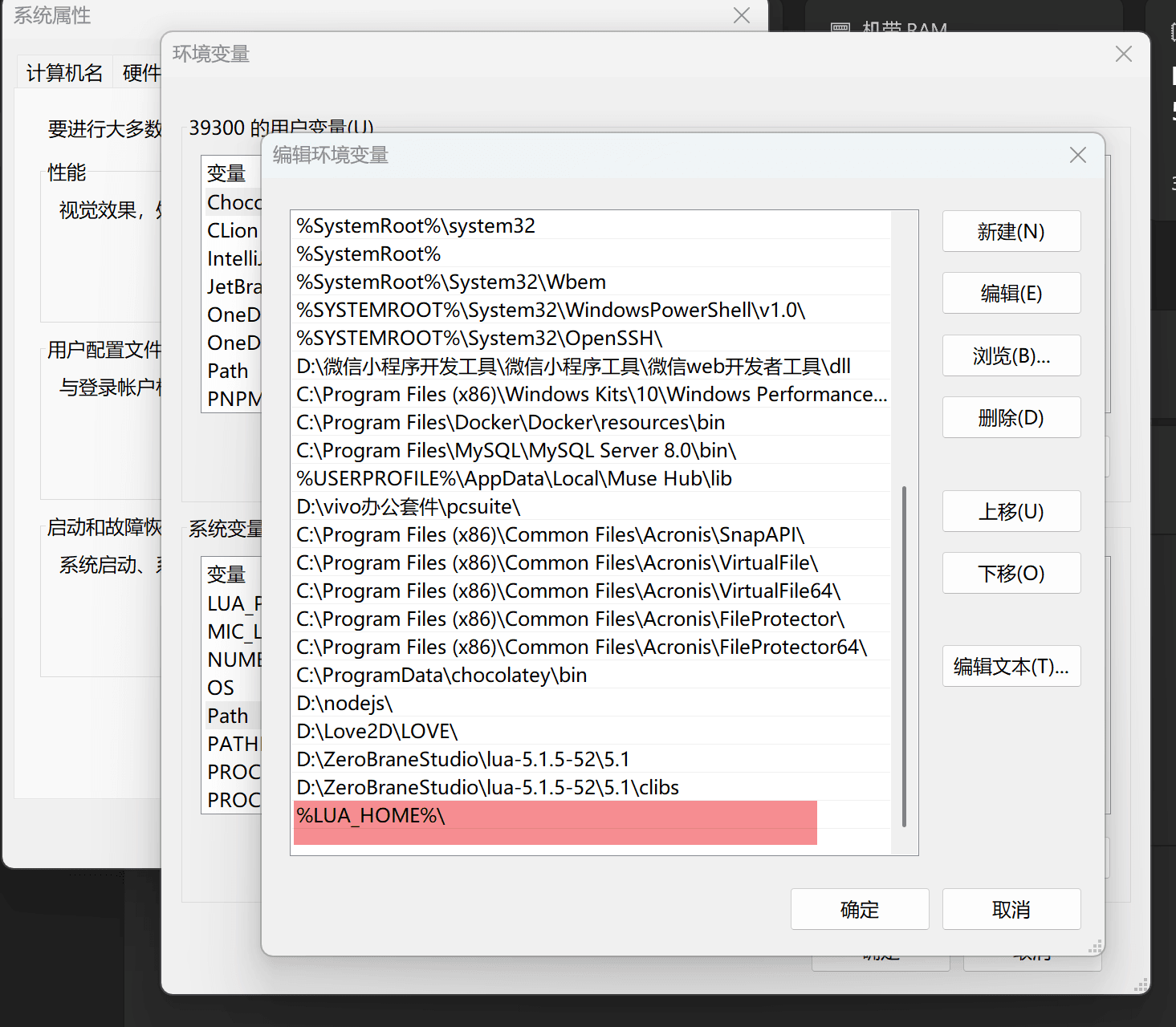Confirm changes with 确定 button
Screen dimensions: 1176x1027
coord(859,909)
